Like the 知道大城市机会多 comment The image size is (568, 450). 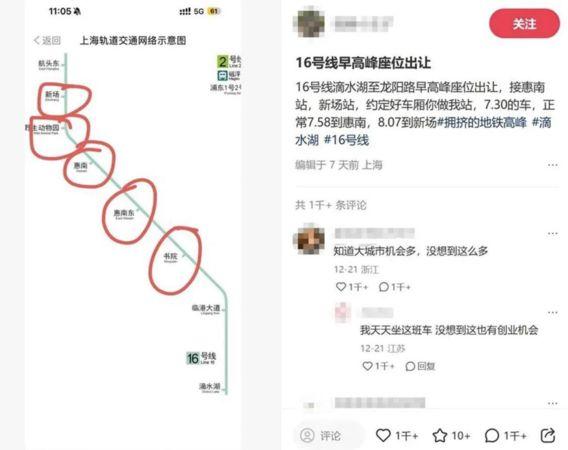pos(341,287)
